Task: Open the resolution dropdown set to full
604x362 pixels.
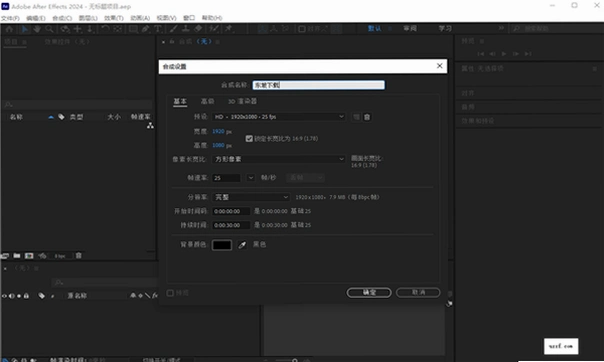Action: (x=251, y=197)
